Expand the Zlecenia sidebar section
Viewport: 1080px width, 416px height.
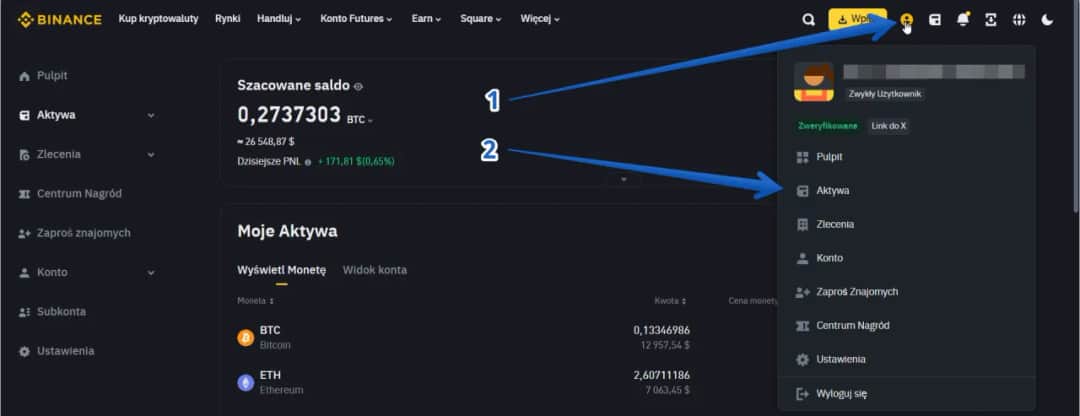point(151,155)
